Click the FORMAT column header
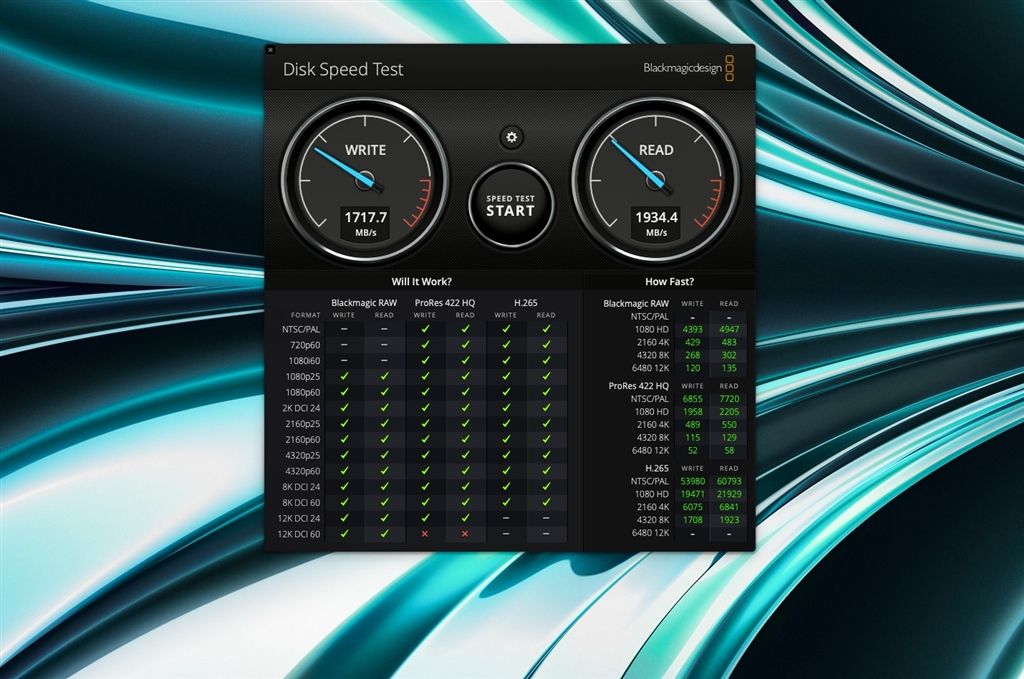Screen dimensions: 1024x679 tap(306, 315)
